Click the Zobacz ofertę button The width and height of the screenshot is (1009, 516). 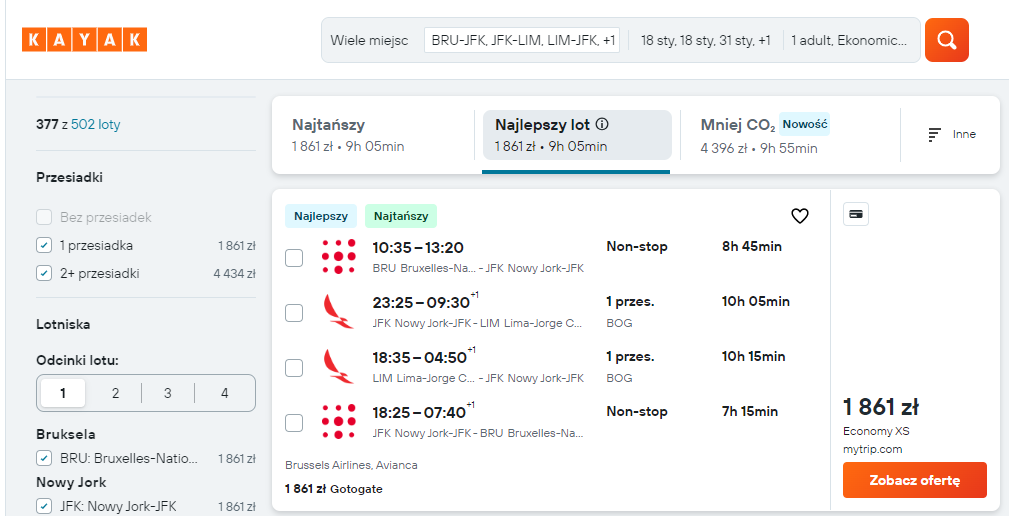coord(914,480)
